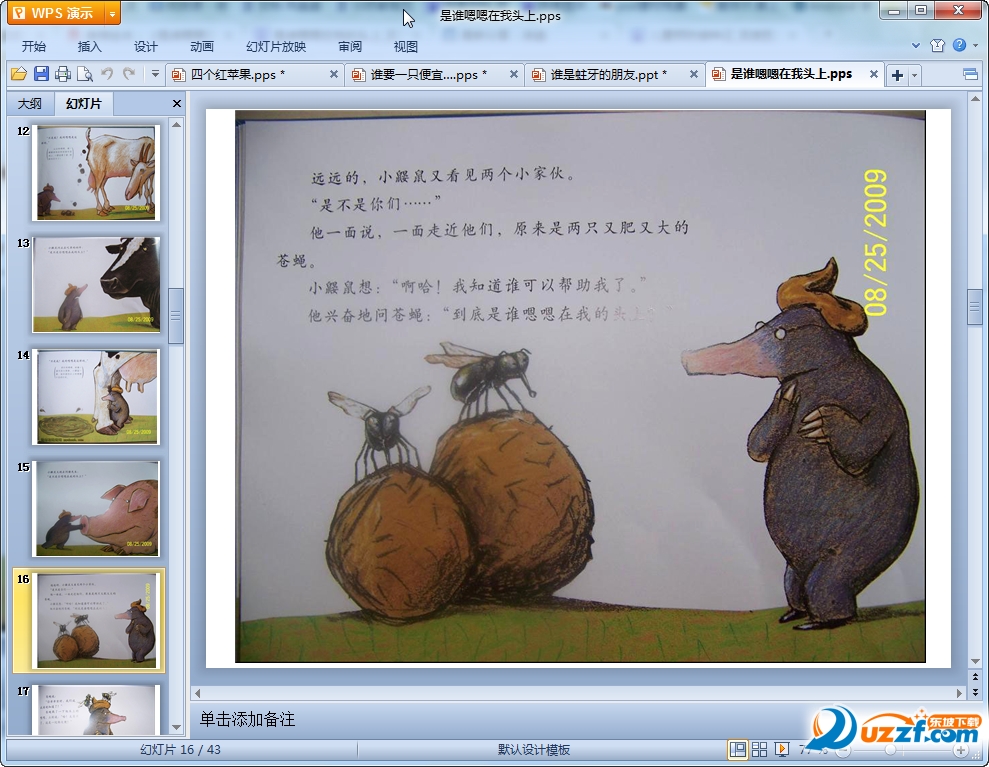
Task: Open the WPS 演示 application menu
Action: [56, 13]
